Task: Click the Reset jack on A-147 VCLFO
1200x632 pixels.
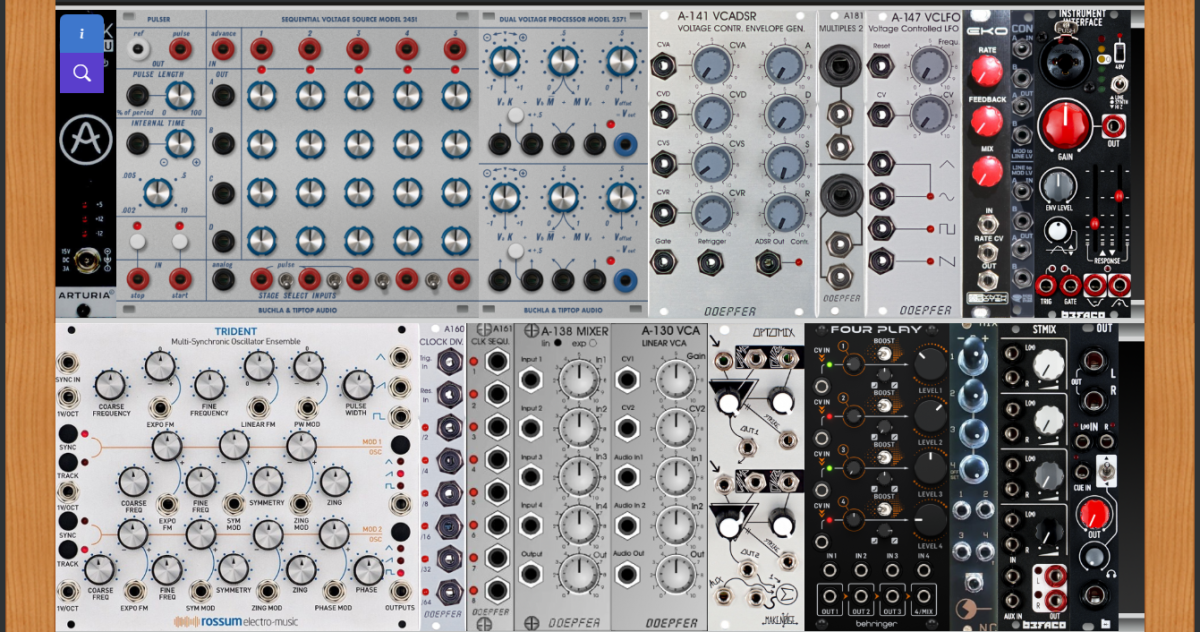Action: (882, 67)
